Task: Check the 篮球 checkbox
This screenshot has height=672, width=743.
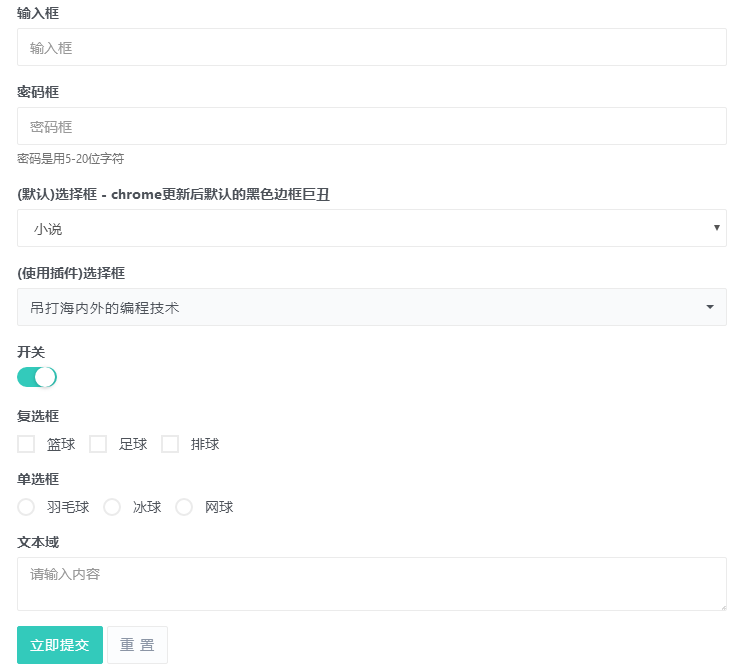Action: point(26,444)
